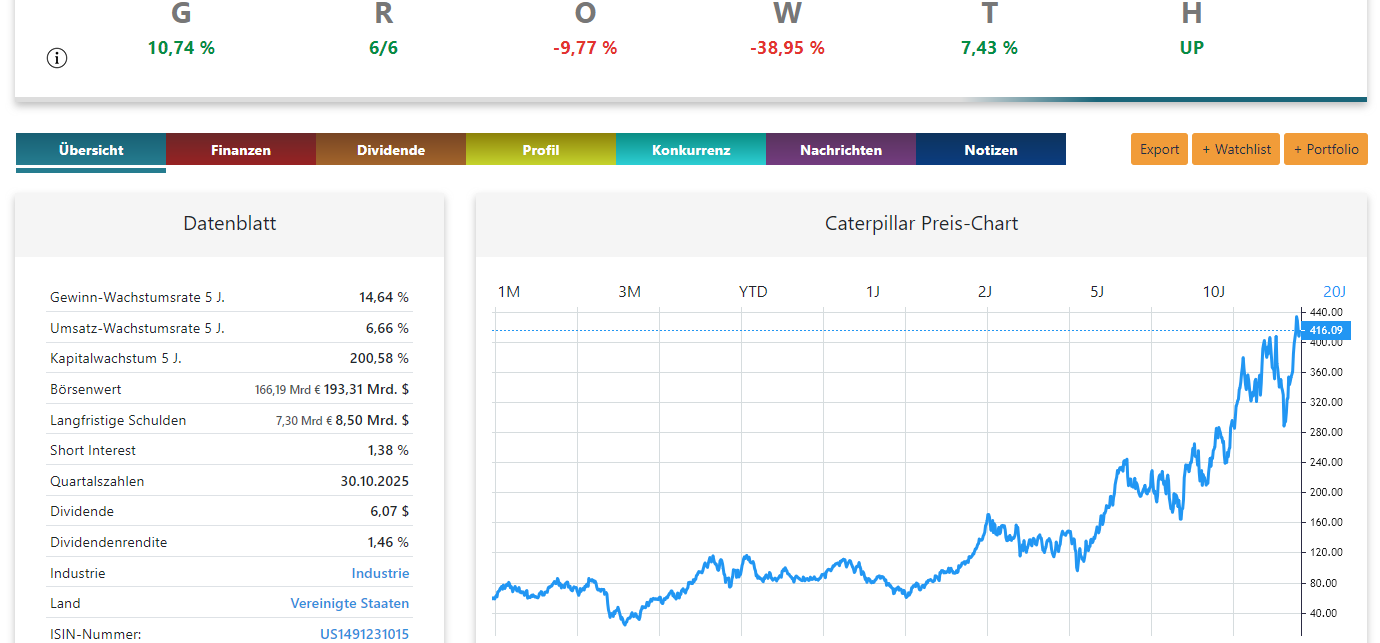1380x643 pixels.
Task: Set chart range to 3M
Action: [629, 292]
